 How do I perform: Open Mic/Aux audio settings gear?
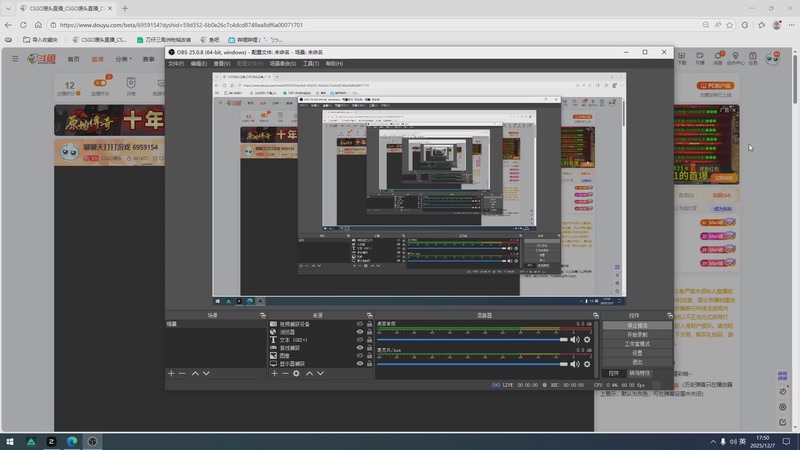pyautogui.click(x=587, y=364)
